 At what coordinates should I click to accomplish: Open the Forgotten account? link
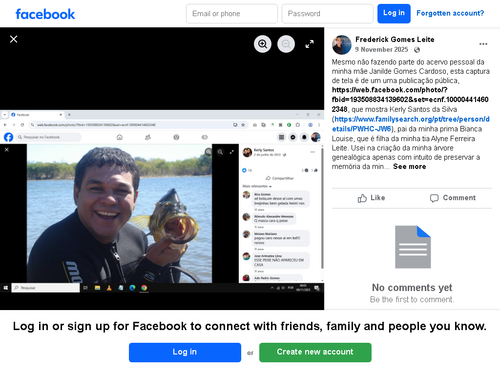coord(450,13)
